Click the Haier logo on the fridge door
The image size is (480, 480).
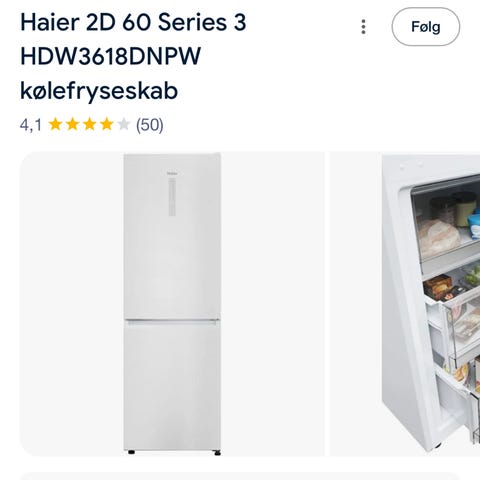(172, 173)
